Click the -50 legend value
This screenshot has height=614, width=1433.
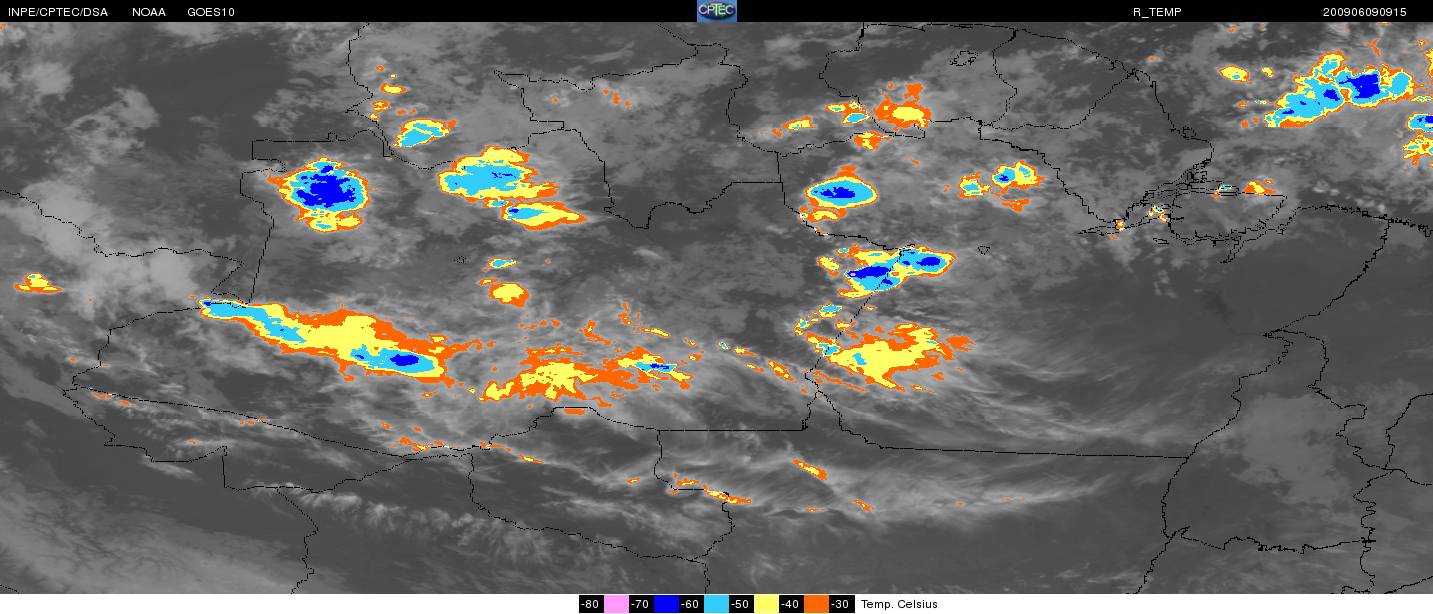pos(740,604)
